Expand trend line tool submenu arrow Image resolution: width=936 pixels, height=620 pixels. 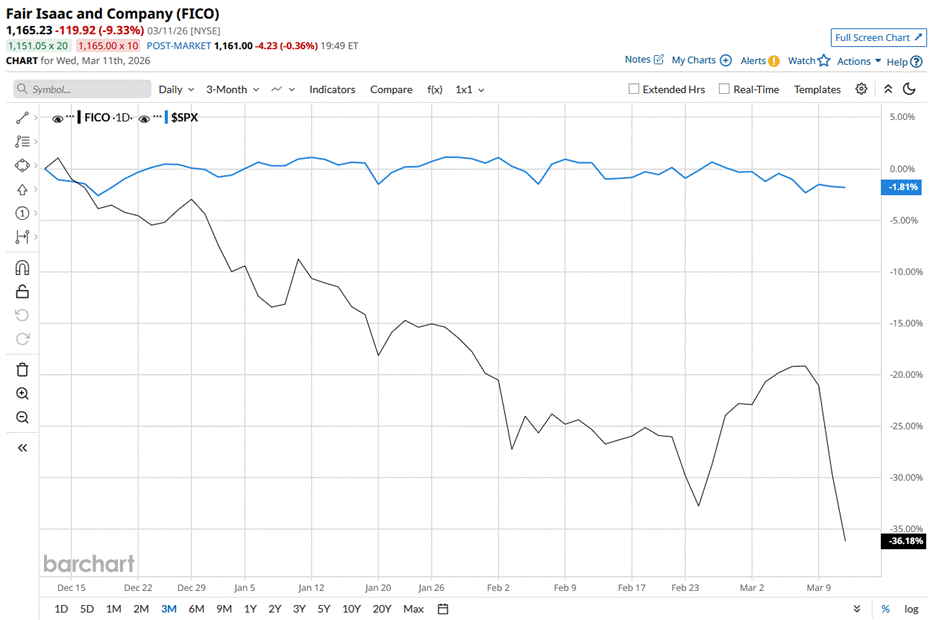[x=36, y=118]
